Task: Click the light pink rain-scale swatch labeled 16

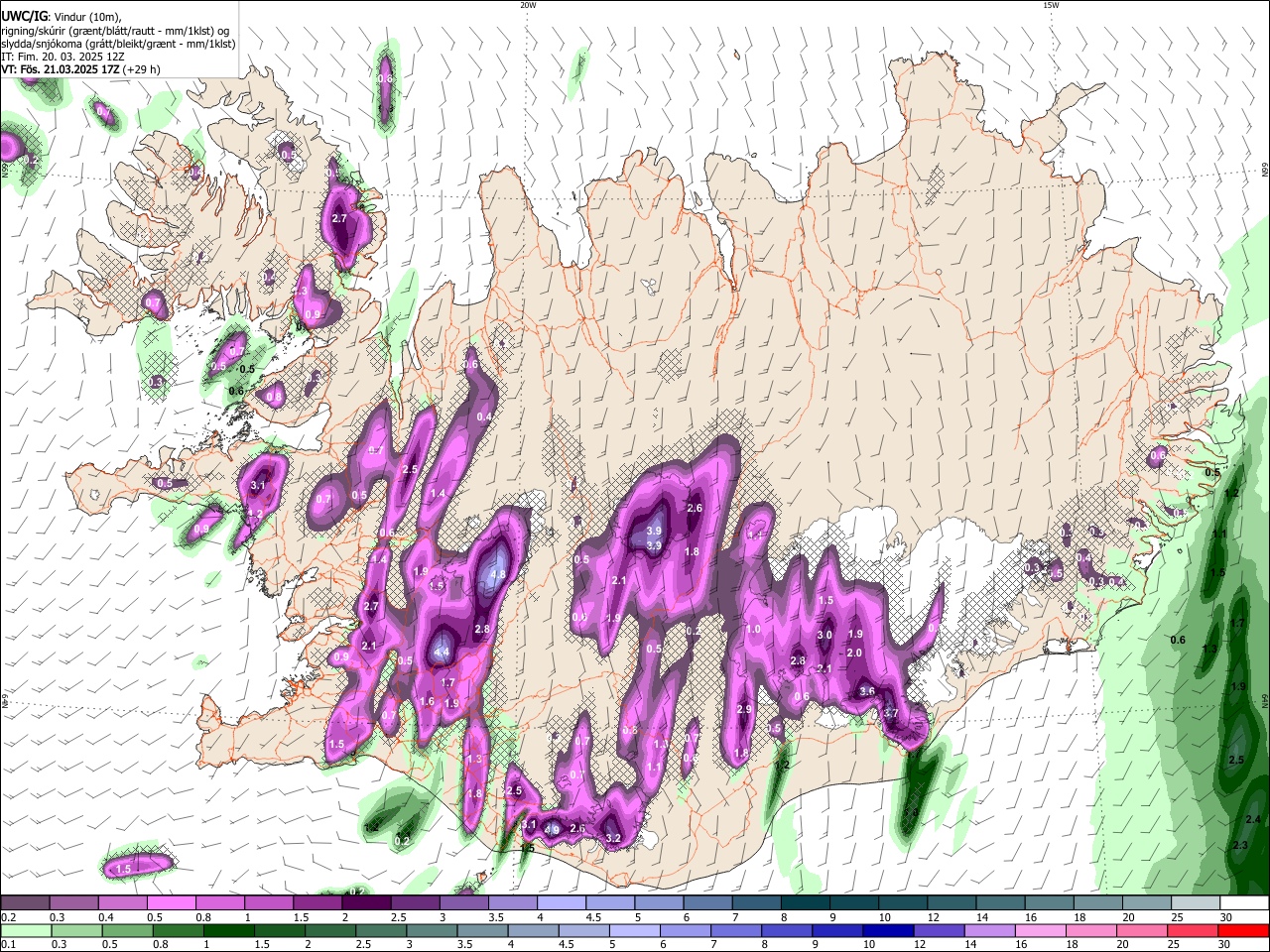Action: [x=1040, y=930]
